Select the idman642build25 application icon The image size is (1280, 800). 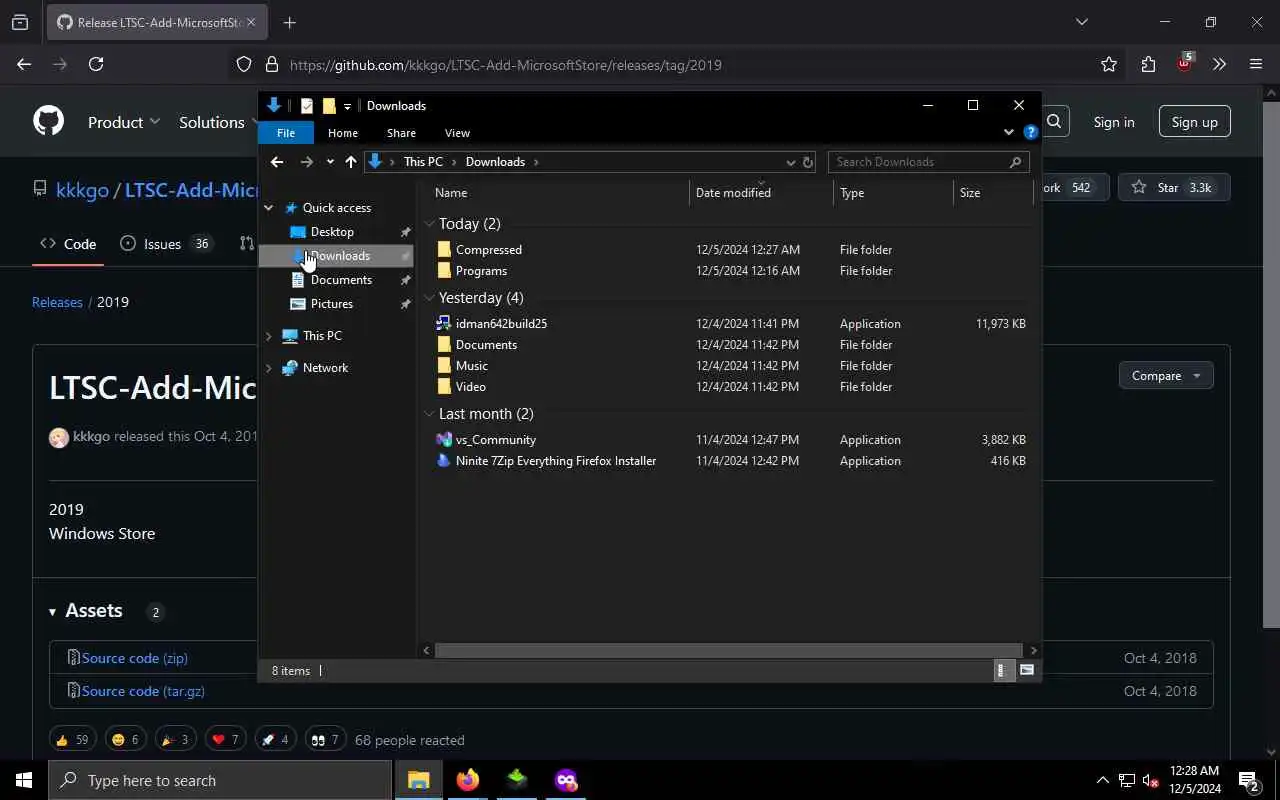point(444,324)
